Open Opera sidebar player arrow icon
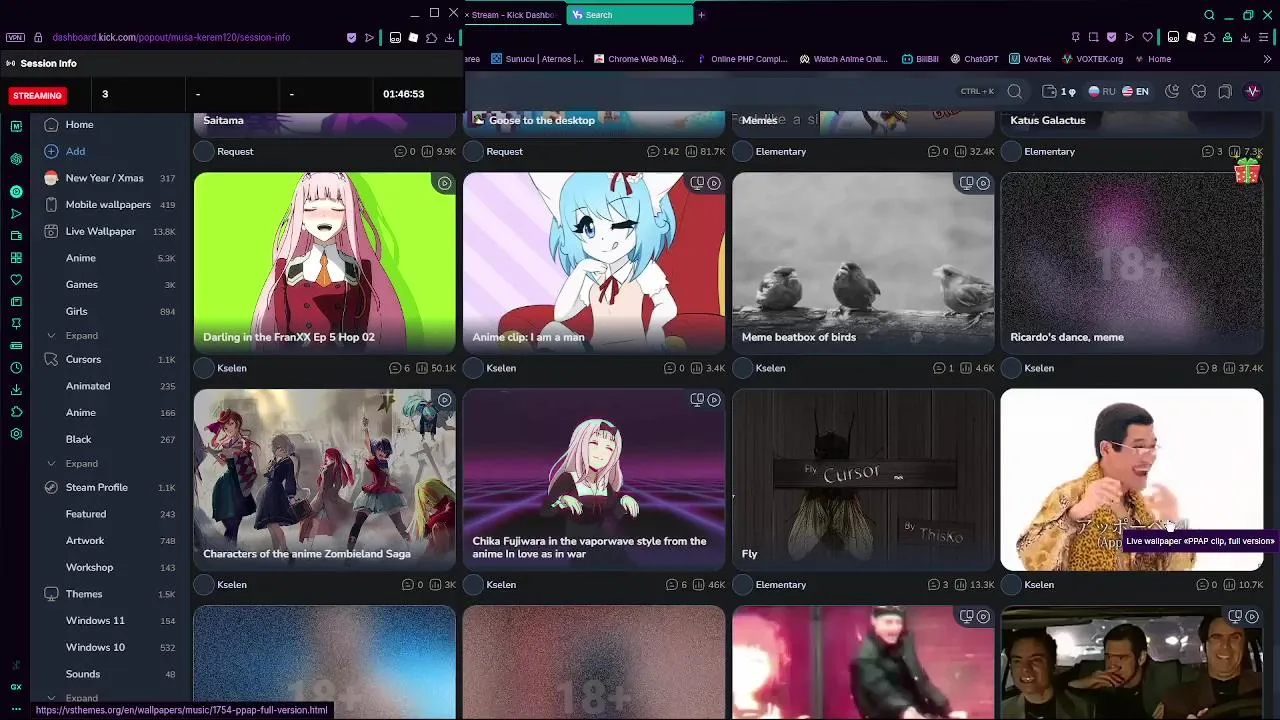This screenshot has height=720, width=1280. [16, 214]
